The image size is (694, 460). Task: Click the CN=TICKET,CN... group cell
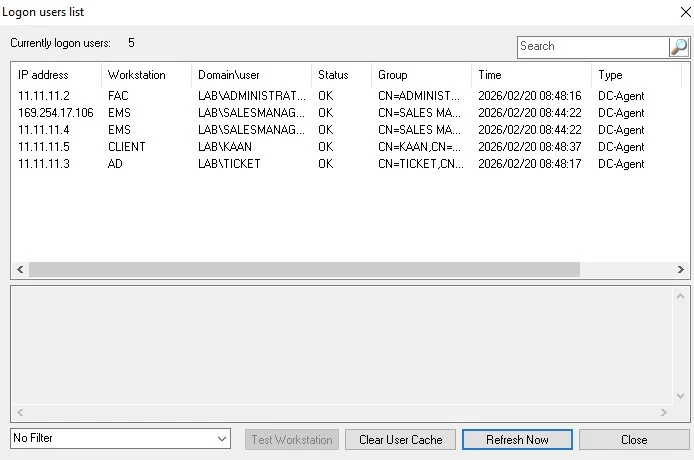[421, 164]
